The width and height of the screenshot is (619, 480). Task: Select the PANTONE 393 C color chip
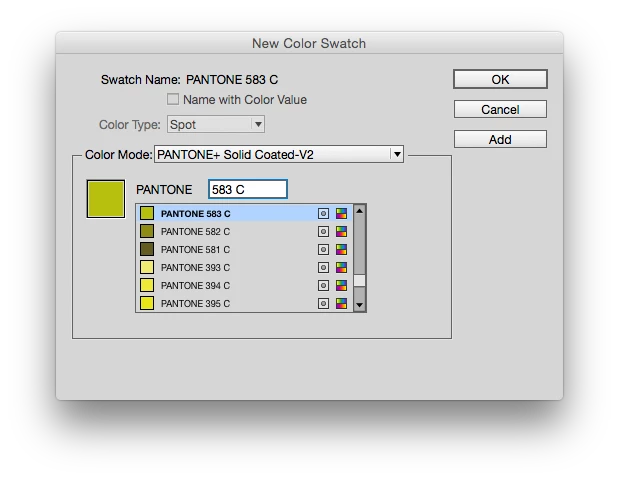coord(147,267)
